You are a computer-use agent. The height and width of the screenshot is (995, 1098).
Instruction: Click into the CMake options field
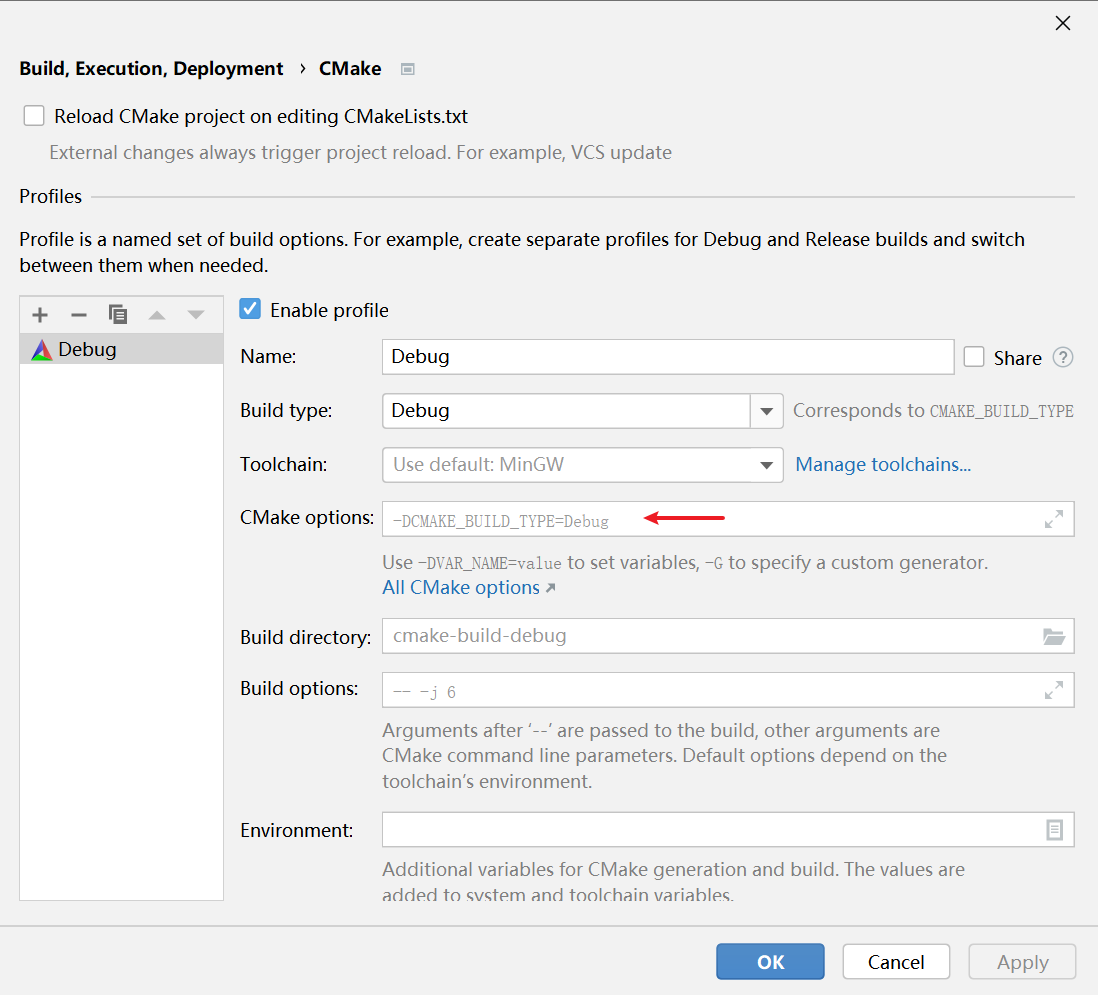pyautogui.click(x=728, y=519)
